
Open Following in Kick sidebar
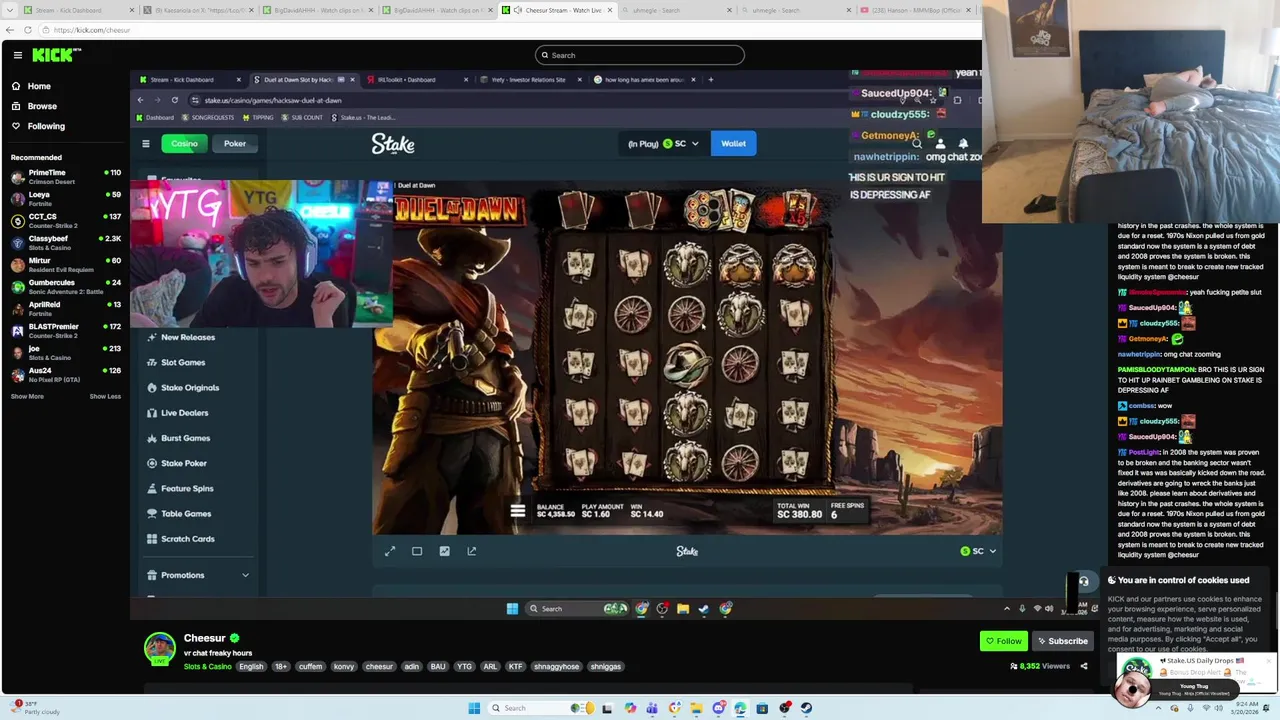(38, 126)
